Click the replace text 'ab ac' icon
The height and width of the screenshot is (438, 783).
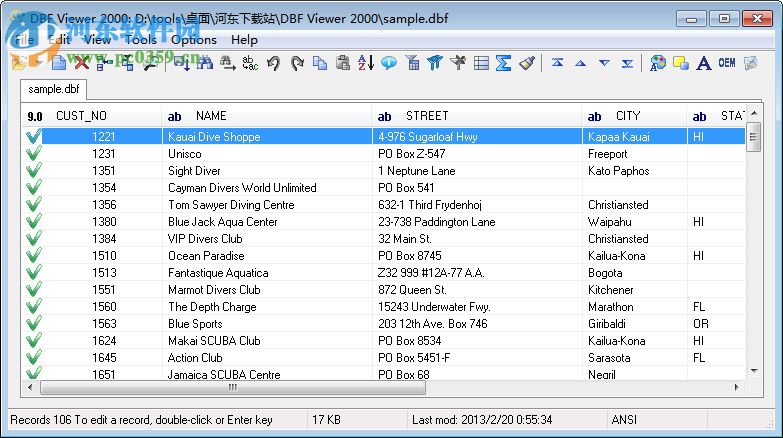[x=250, y=63]
